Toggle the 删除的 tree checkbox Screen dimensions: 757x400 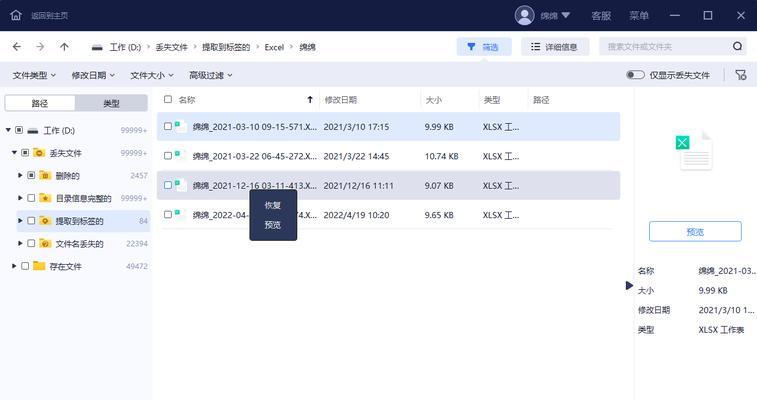click(31, 175)
